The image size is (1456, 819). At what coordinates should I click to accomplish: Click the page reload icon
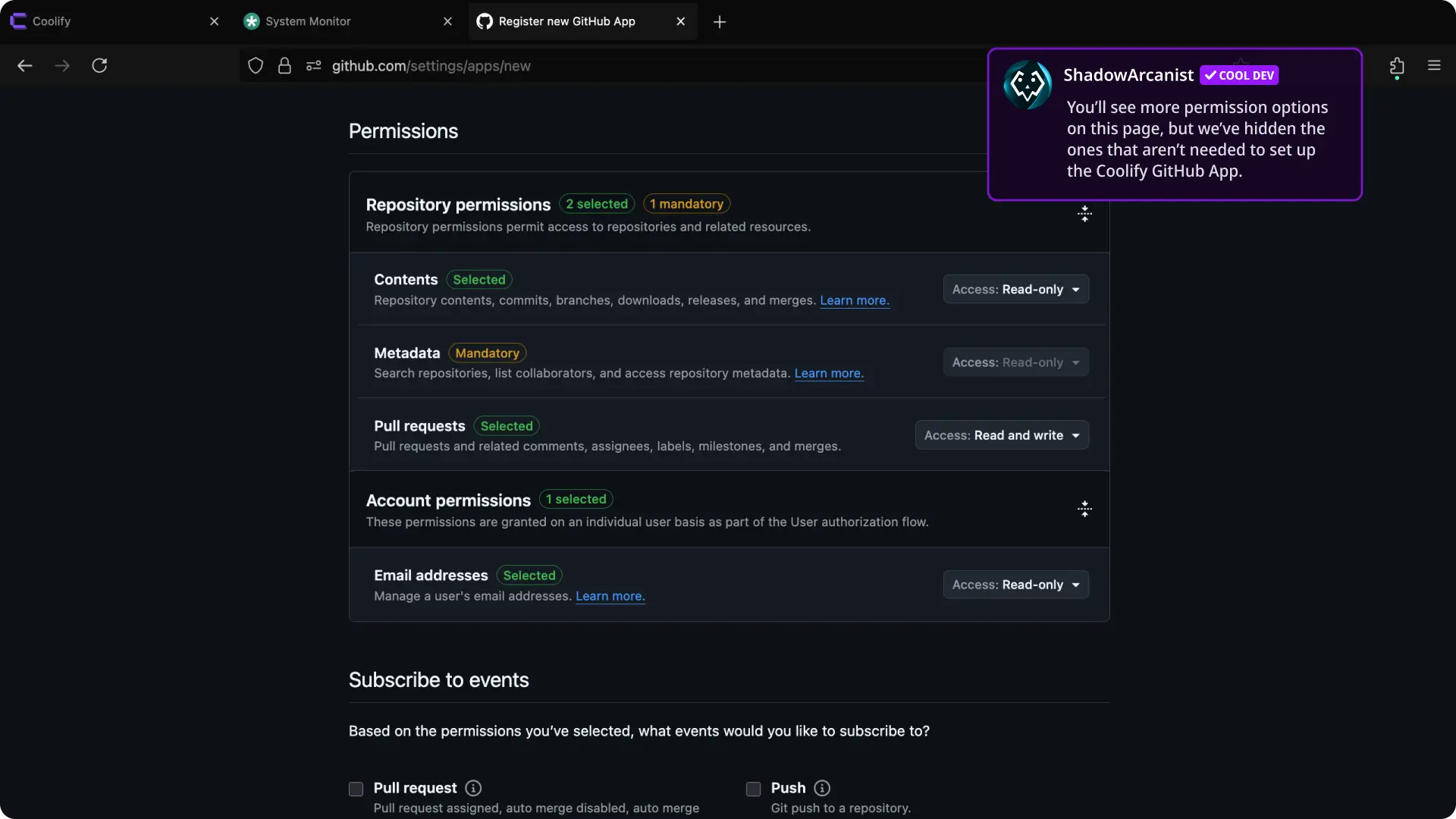point(99,66)
